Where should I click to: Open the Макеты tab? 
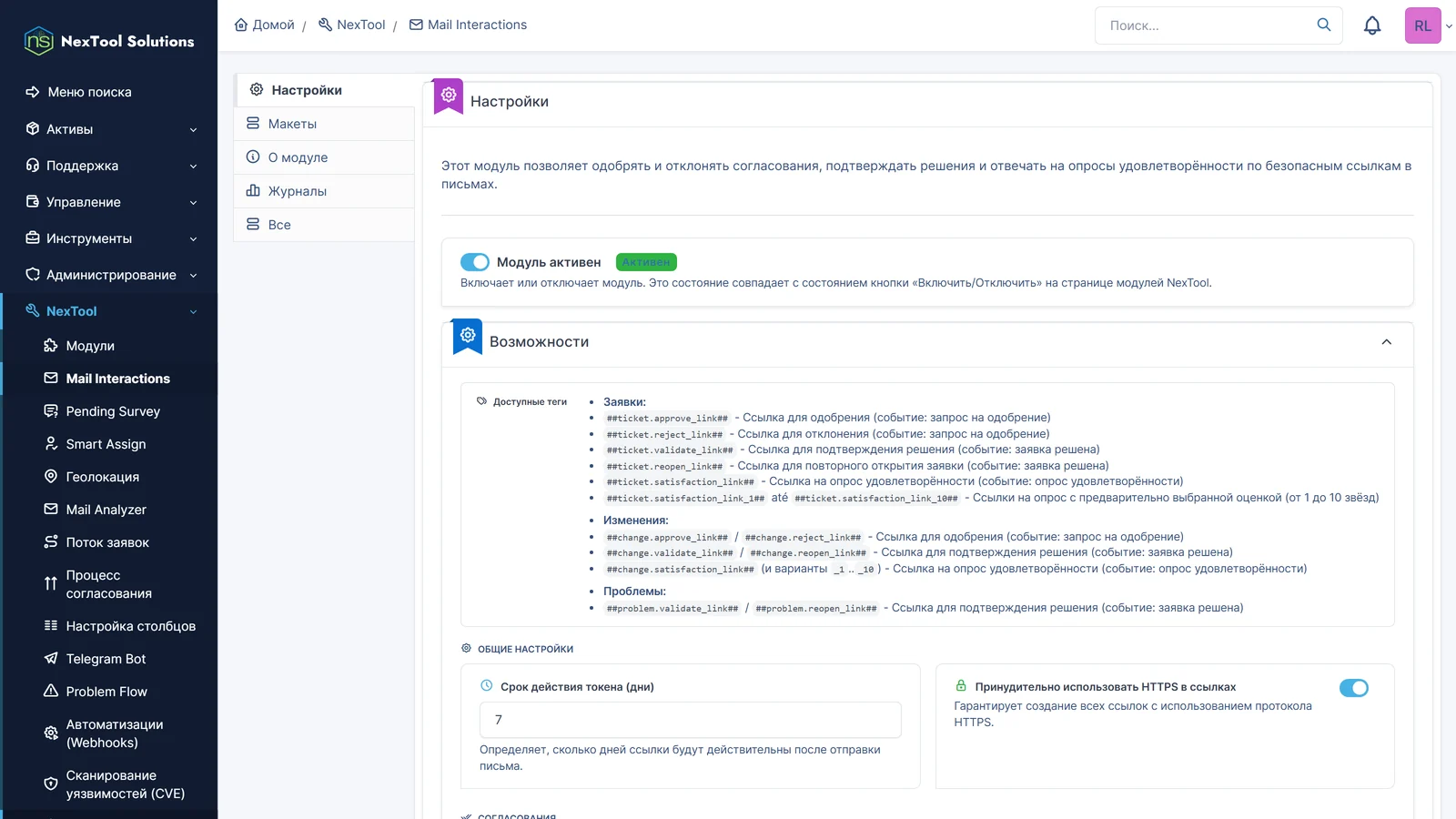pos(324,124)
